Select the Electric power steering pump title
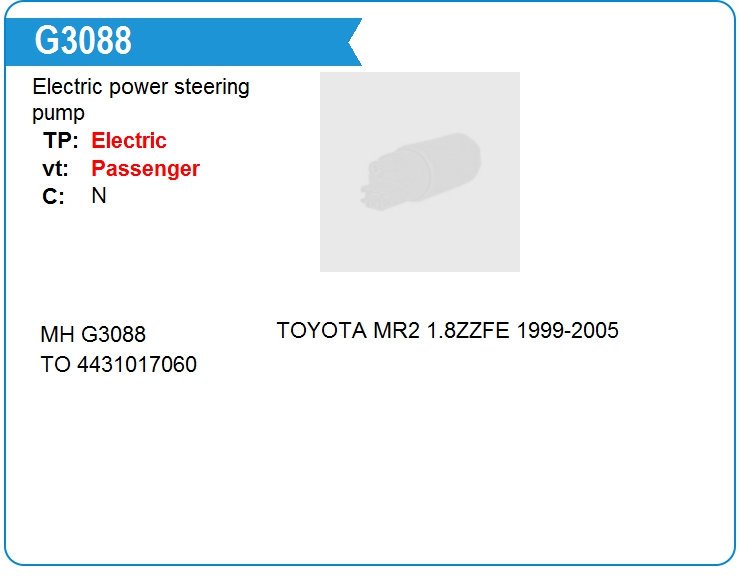740x576 pixels. (x=141, y=100)
